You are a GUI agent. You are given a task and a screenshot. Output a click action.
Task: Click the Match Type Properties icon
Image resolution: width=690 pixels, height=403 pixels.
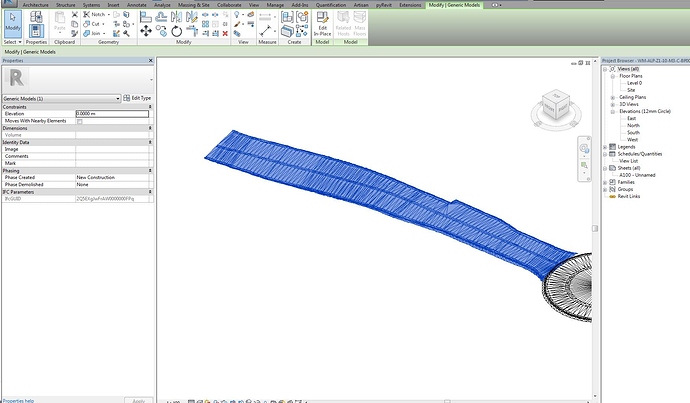74,33
